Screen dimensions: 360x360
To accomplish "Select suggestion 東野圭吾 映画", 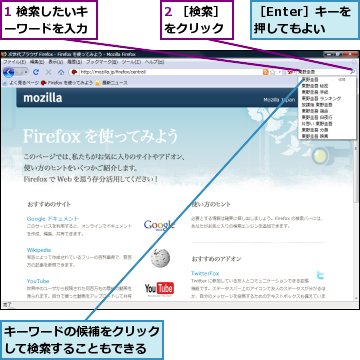I will tap(327, 136).
